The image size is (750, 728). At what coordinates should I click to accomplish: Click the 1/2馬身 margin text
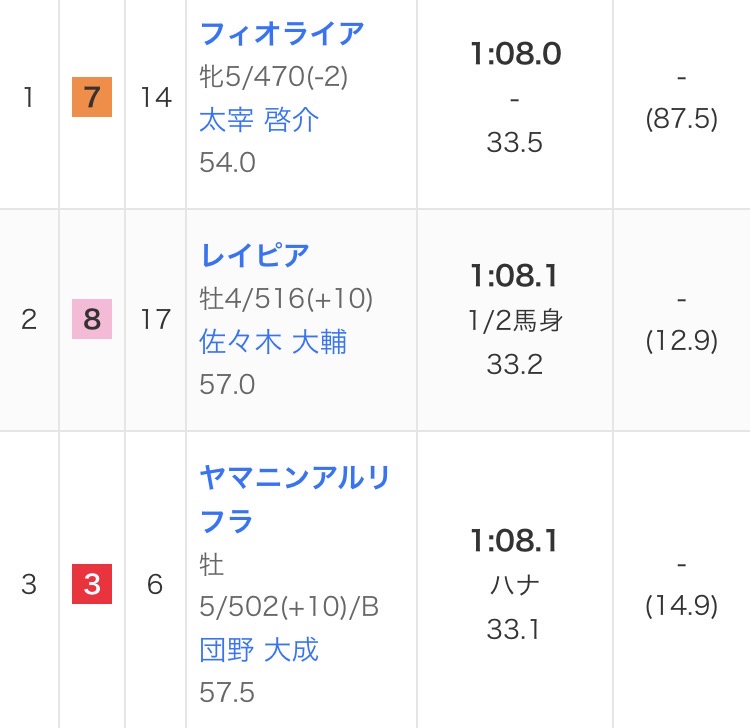click(514, 321)
